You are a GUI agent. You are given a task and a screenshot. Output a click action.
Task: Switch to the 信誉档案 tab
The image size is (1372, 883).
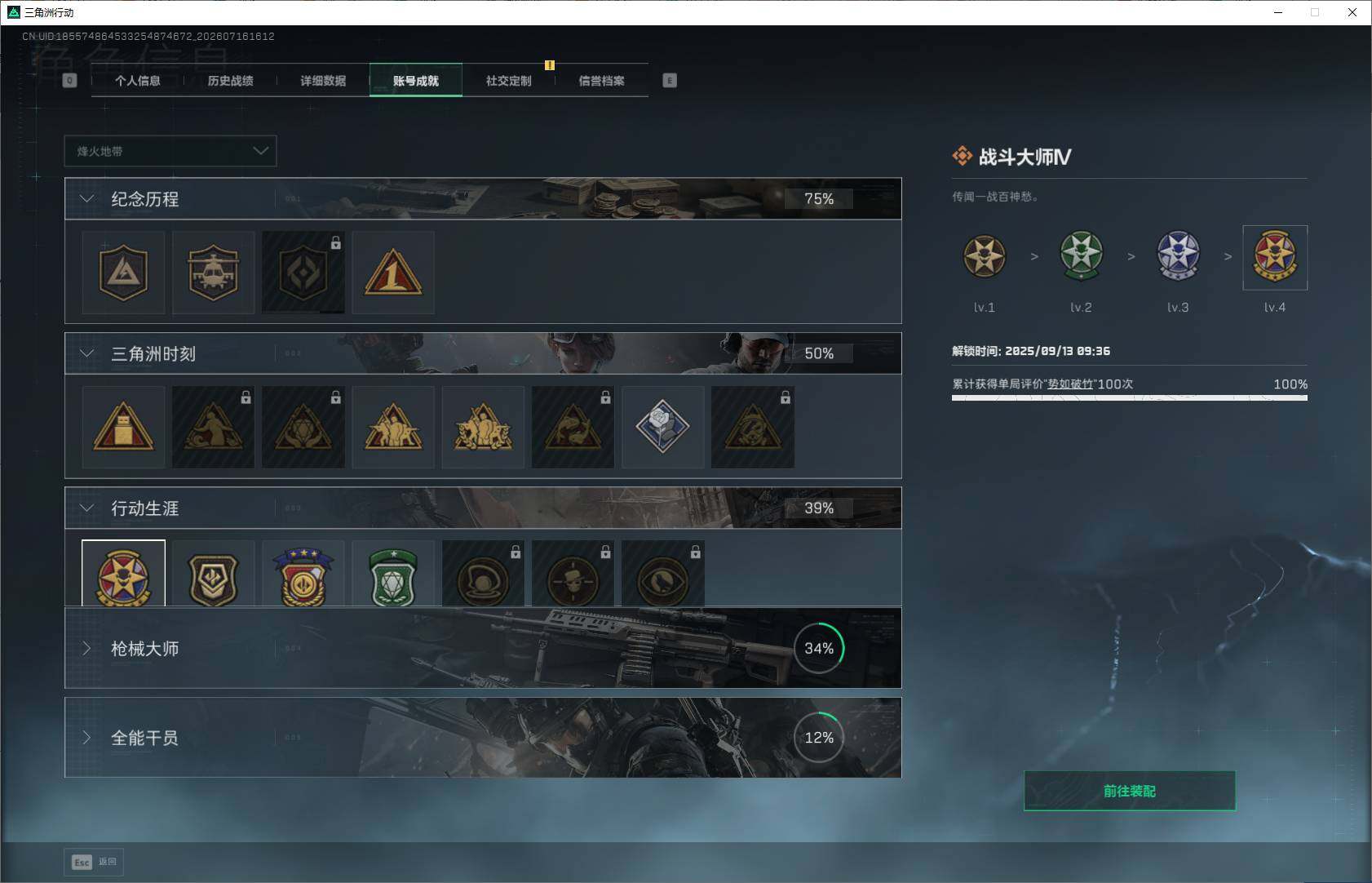point(602,80)
